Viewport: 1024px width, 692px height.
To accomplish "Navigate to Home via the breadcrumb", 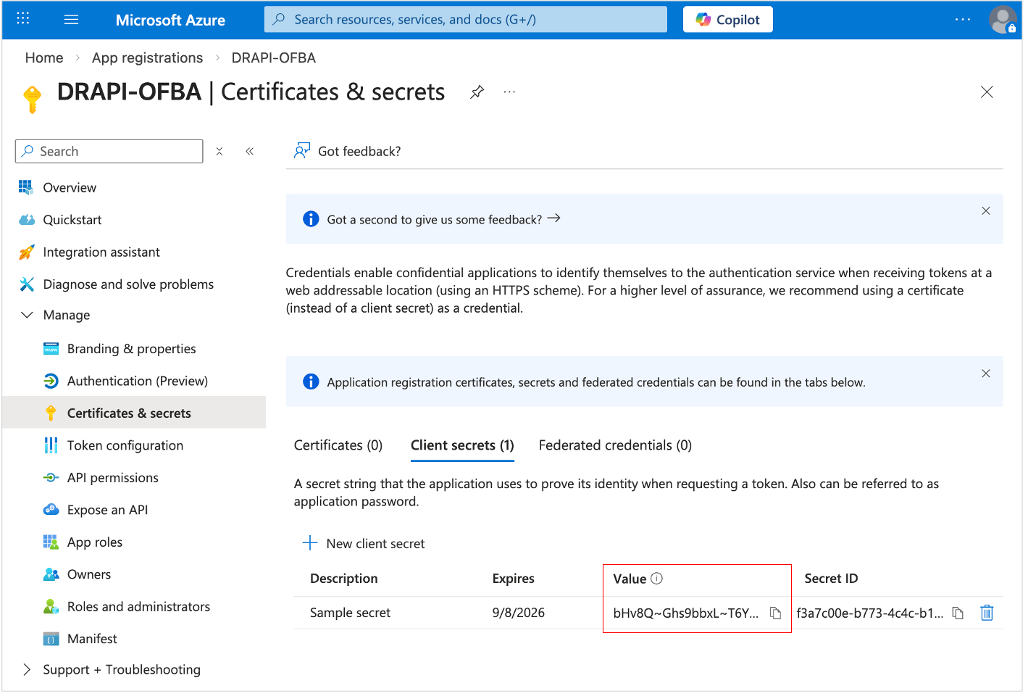I will point(44,57).
